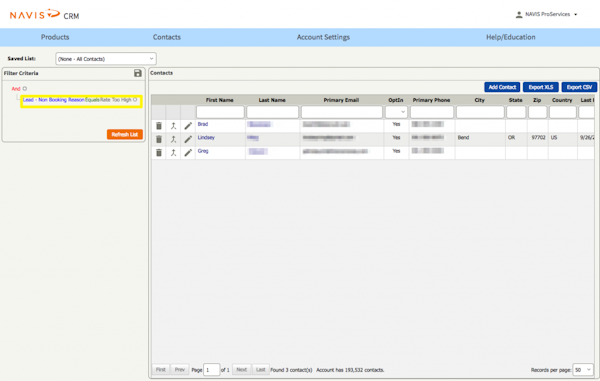Click the Refresh List button
Viewport: 600px width, 381px height.
[x=125, y=134]
